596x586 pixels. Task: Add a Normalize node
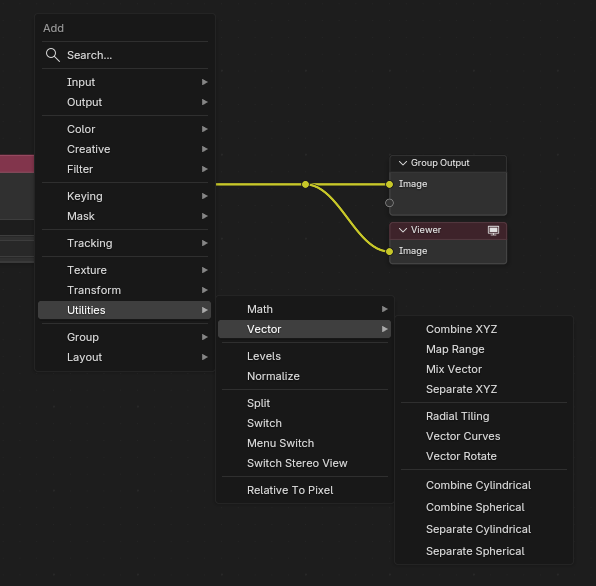pyautogui.click(x=304, y=376)
